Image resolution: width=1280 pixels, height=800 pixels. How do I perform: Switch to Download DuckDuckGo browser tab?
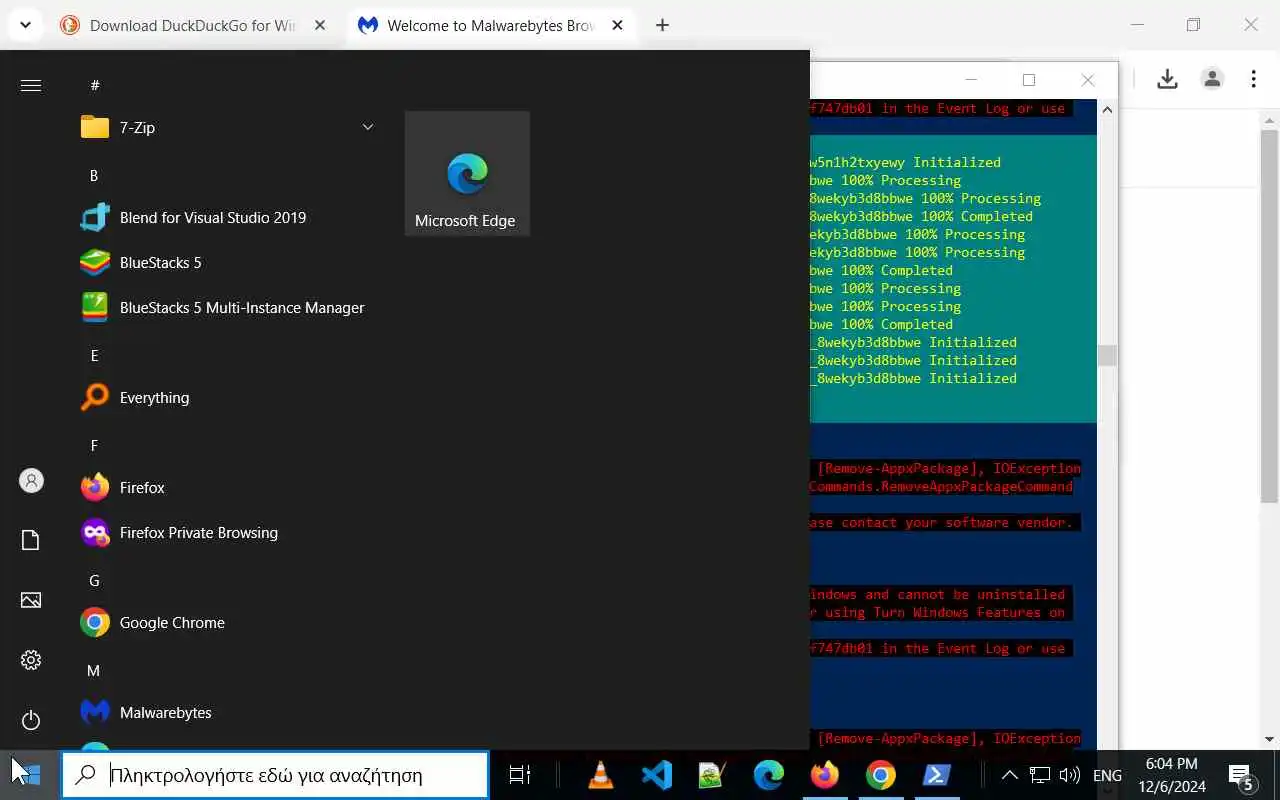coord(194,25)
